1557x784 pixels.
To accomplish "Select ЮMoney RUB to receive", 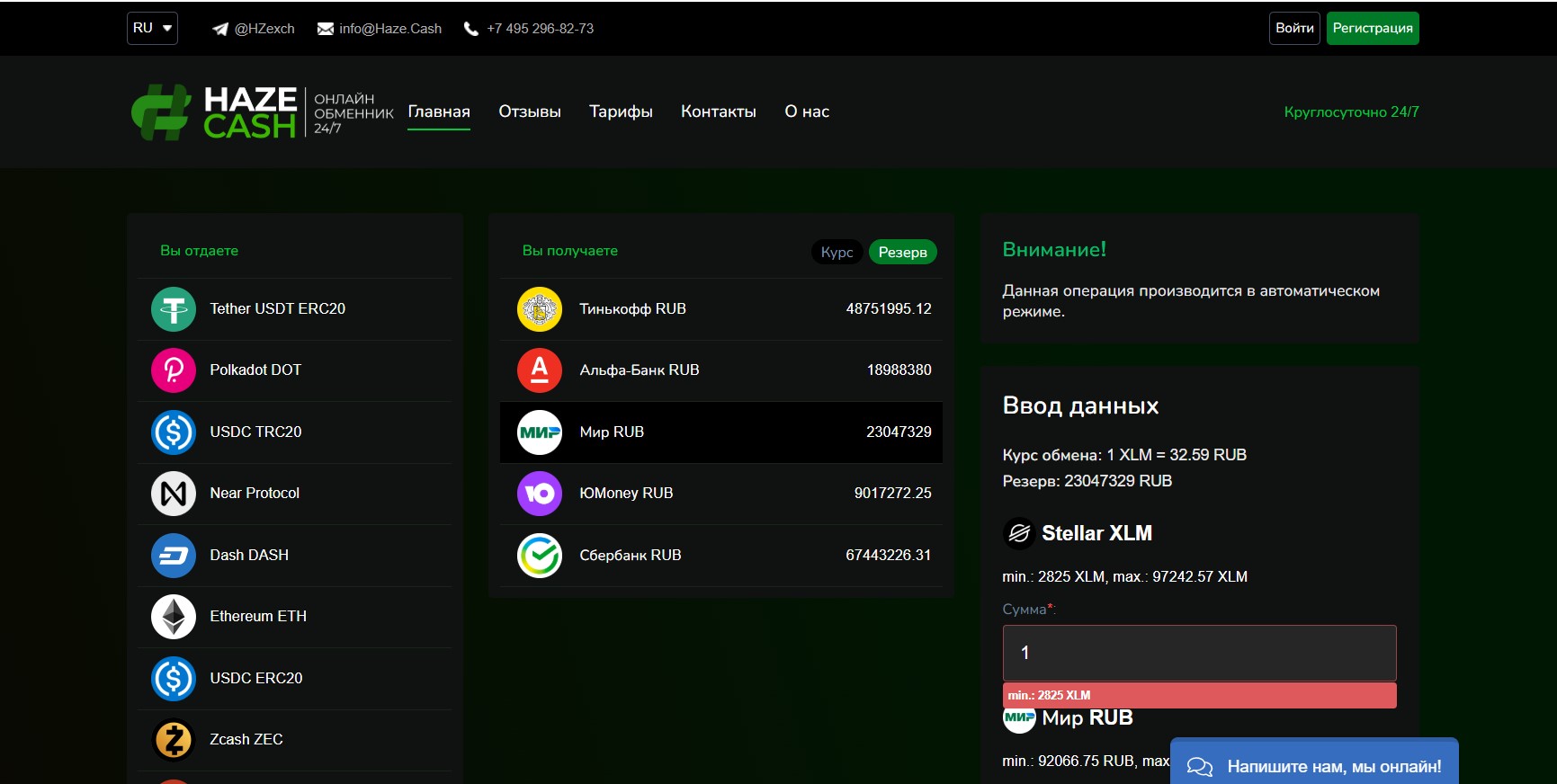I will pos(720,494).
